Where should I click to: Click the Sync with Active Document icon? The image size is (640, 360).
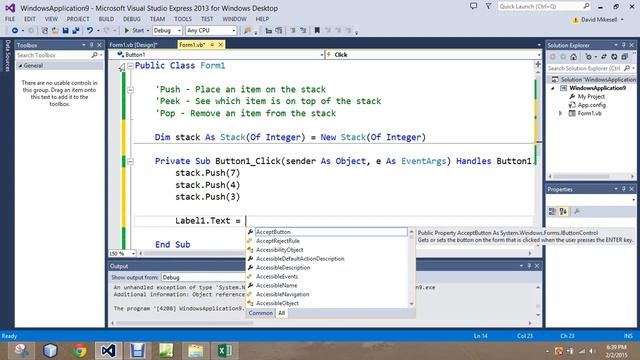[x=604, y=57]
